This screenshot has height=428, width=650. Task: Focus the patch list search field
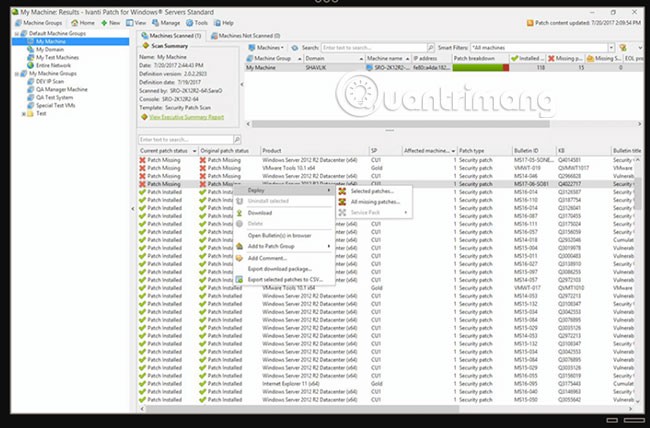186,139
